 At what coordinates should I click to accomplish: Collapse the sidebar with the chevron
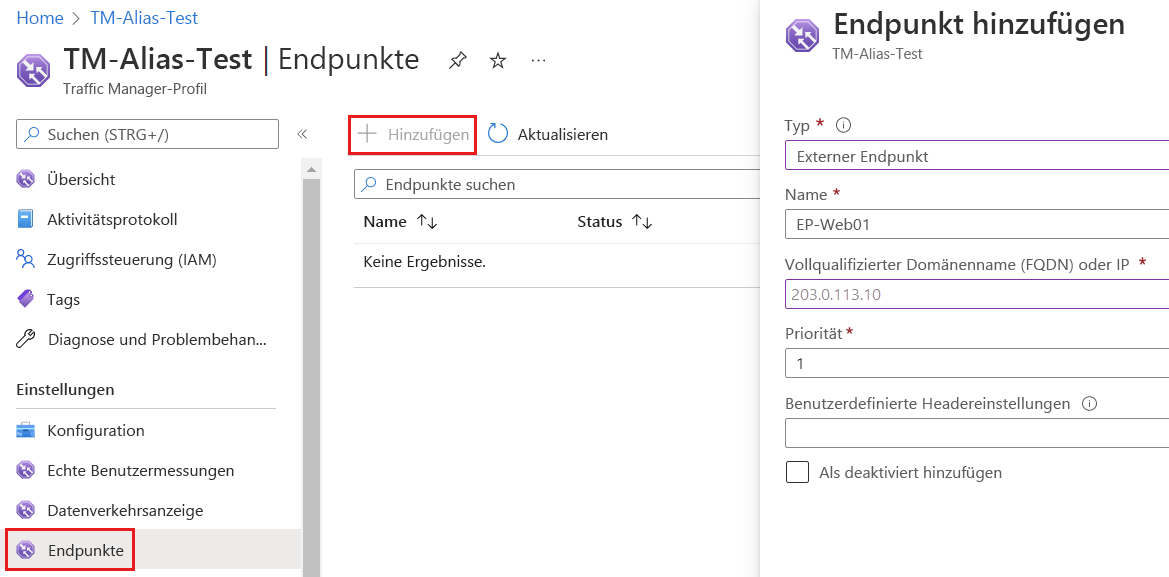coord(302,133)
